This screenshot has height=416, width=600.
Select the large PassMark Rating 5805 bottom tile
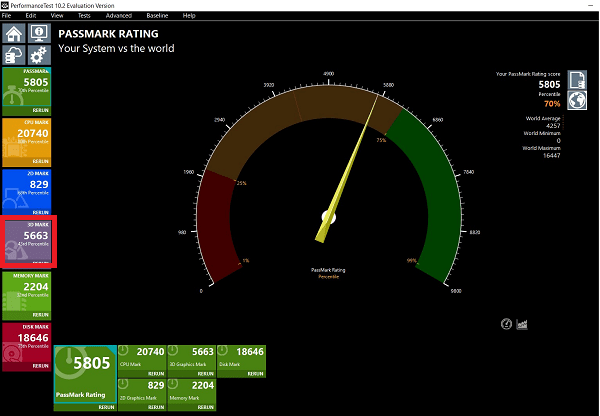click(85, 374)
